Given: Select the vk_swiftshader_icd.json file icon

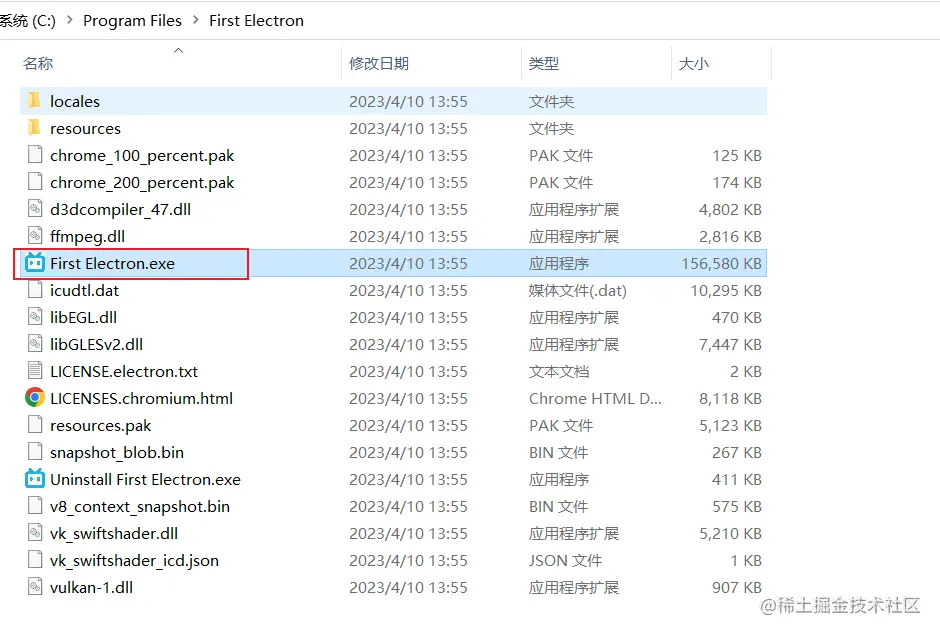Looking at the screenshot, I should click(x=35, y=559).
